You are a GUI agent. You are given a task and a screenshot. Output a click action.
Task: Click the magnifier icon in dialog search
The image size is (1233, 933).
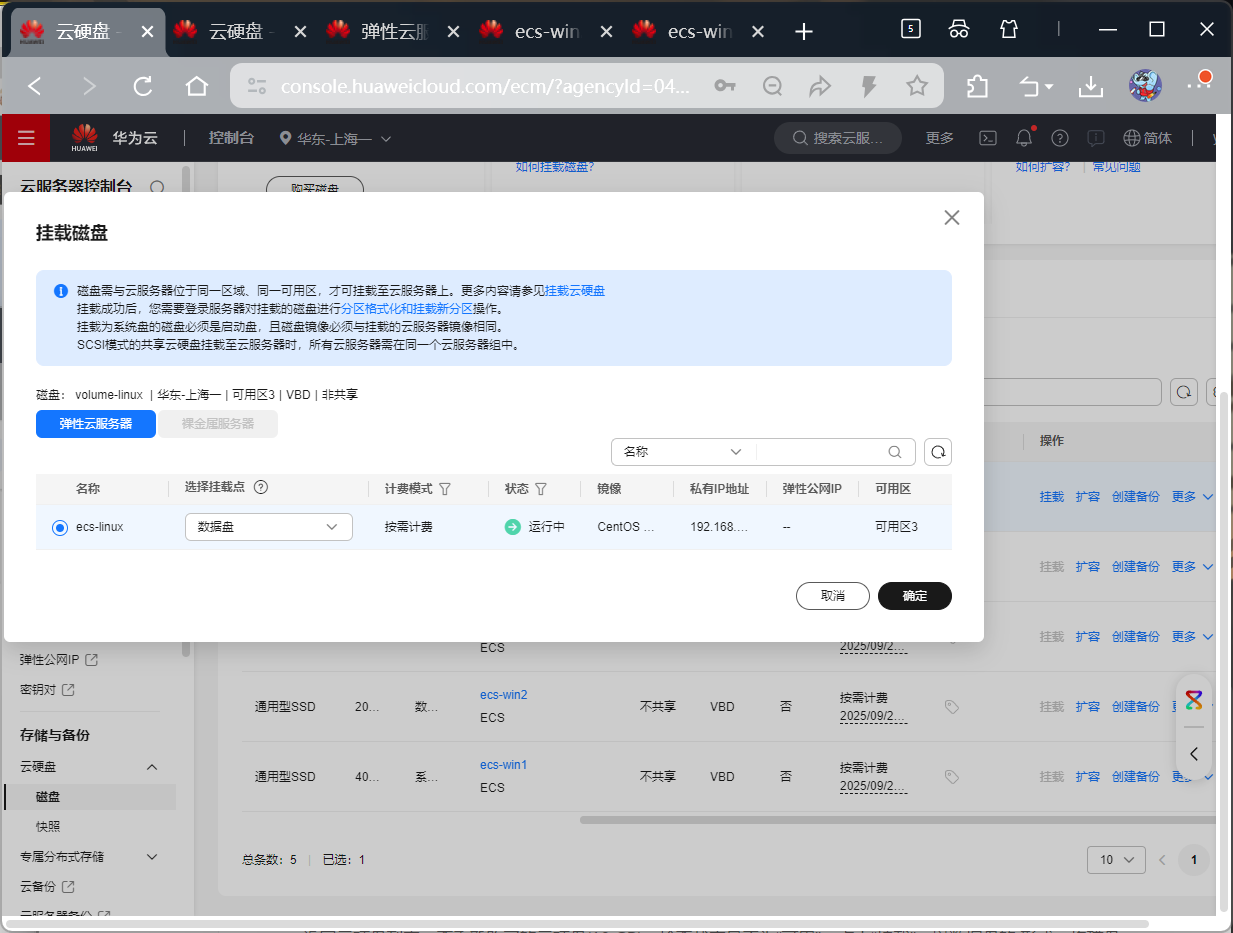coord(896,452)
